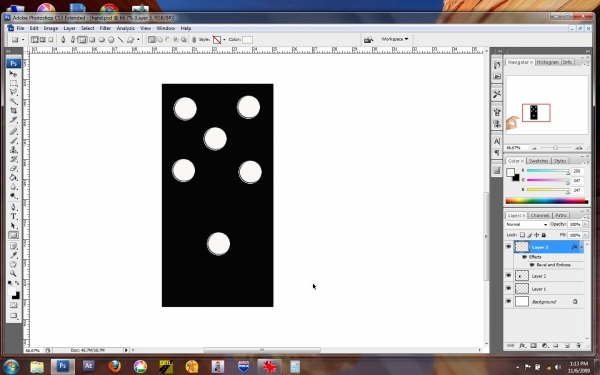
Task: Choose Polygon shape in options bar
Action: (x=111, y=39)
